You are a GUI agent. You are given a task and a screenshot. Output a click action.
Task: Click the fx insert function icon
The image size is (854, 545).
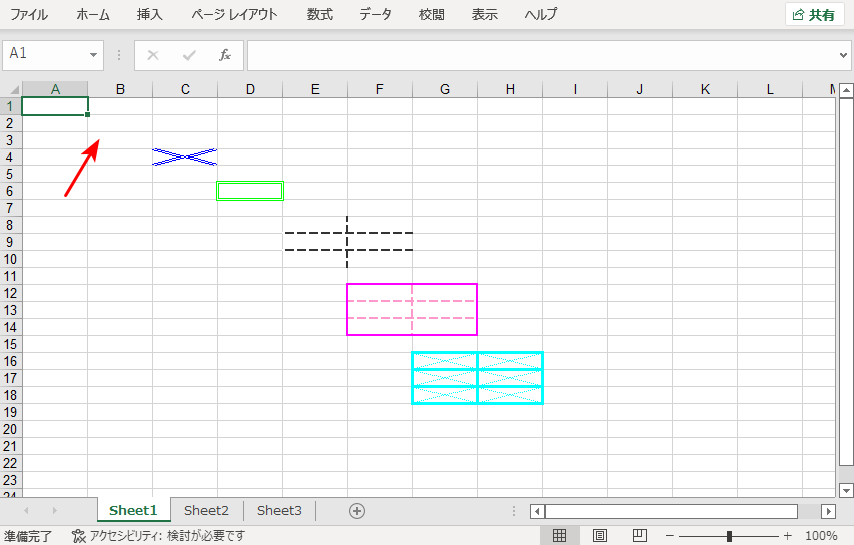[225, 55]
